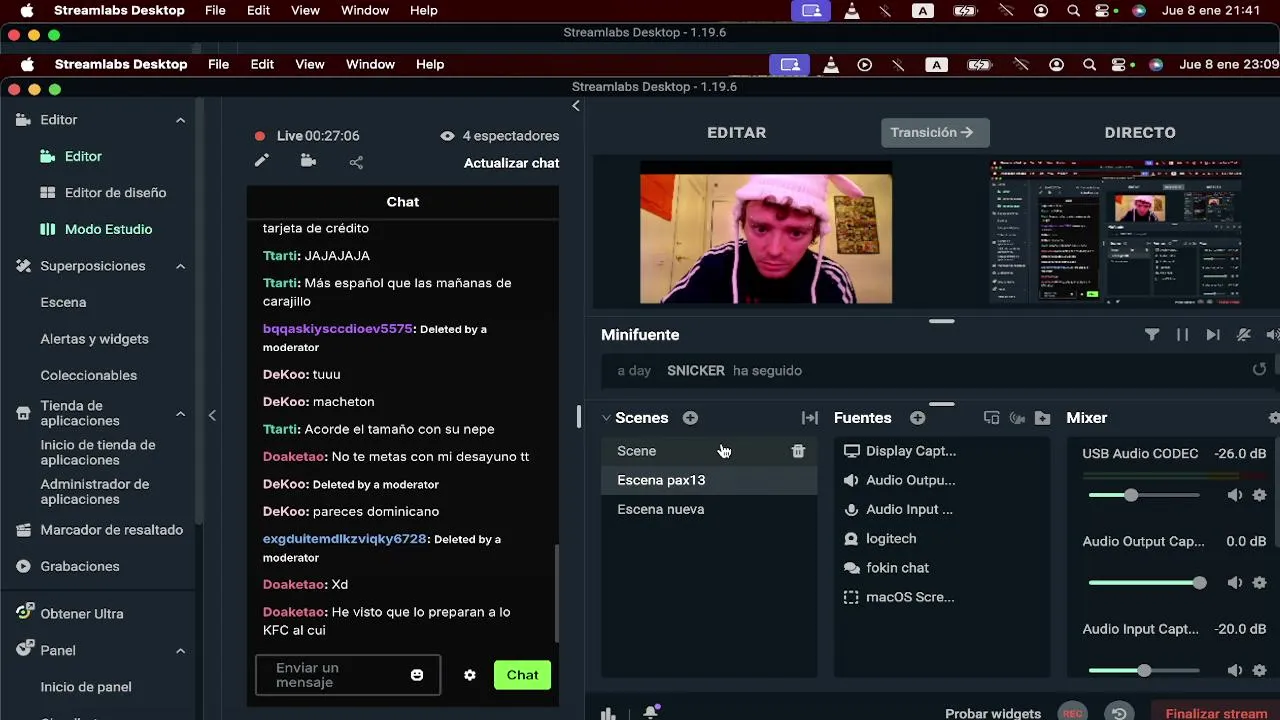Click the replay buffer icon
Screen dimensions: 1280x720
[x=1119, y=713]
